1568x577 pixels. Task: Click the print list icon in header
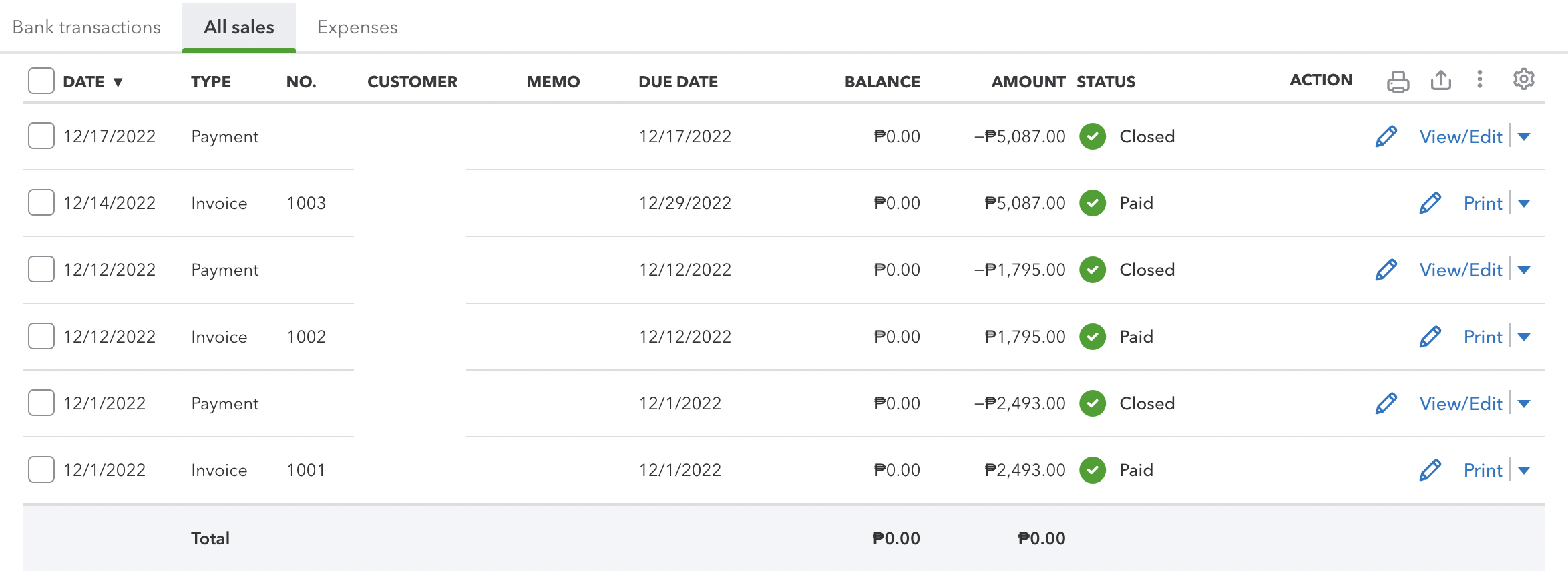pos(1398,81)
